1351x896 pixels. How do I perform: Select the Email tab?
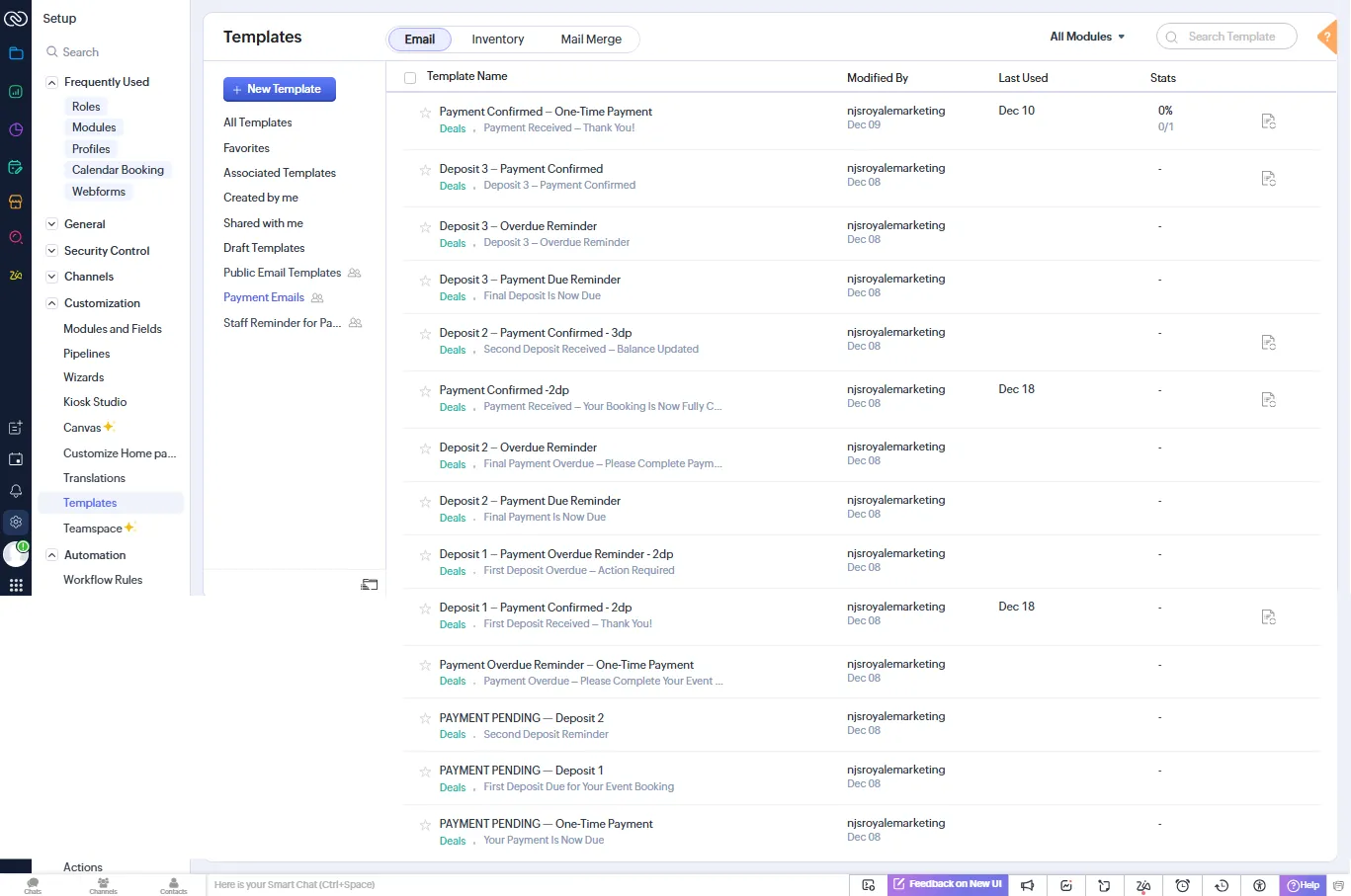(x=420, y=40)
